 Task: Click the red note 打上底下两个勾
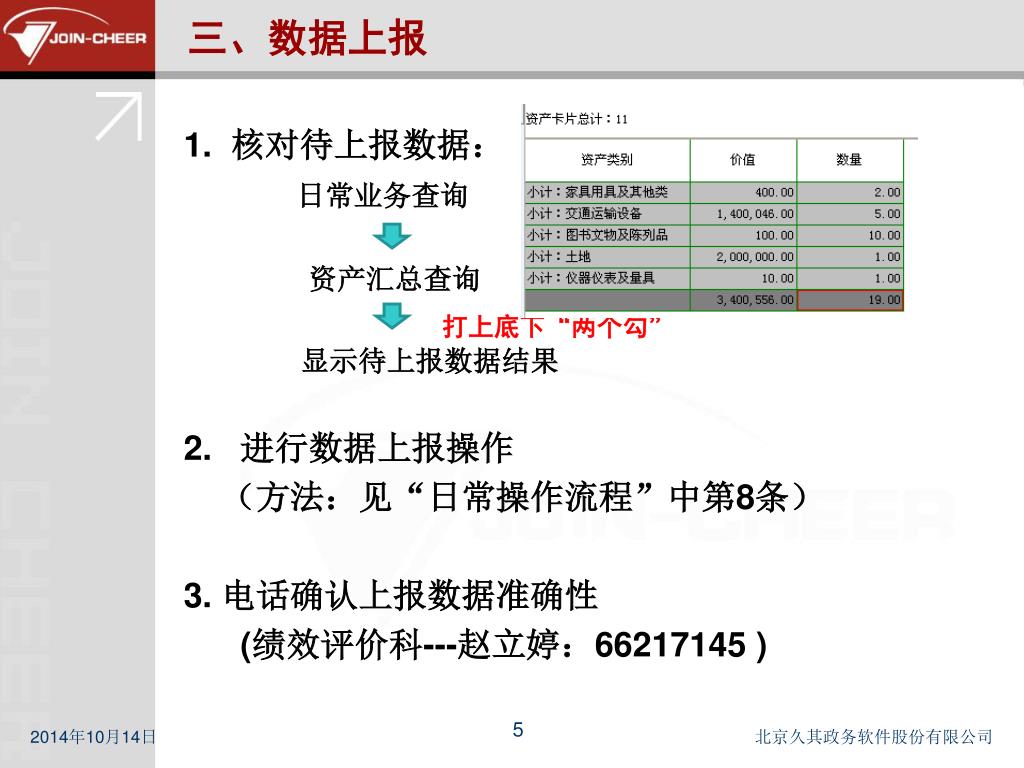[x=552, y=326]
